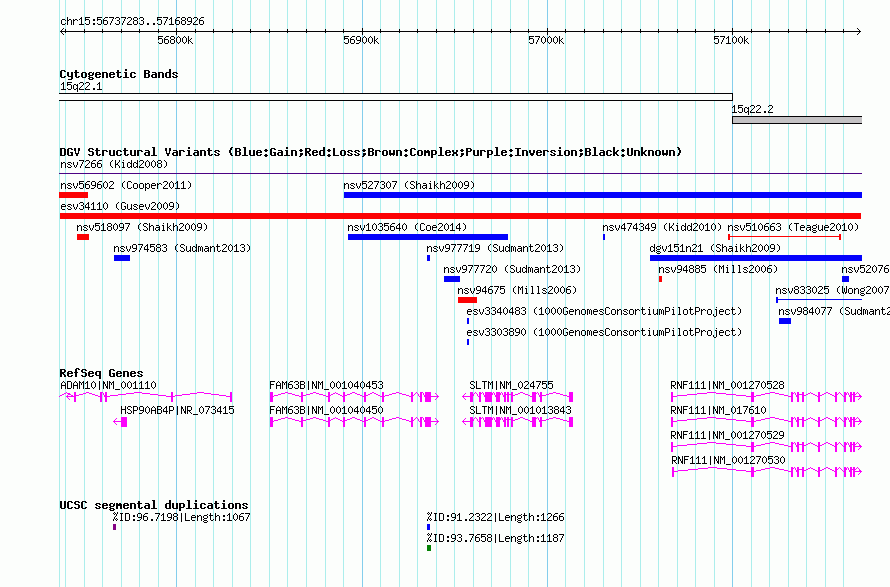Click the RNF111|NM_001270530 gene label
Screen dimensions: 890x587
tap(728, 460)
